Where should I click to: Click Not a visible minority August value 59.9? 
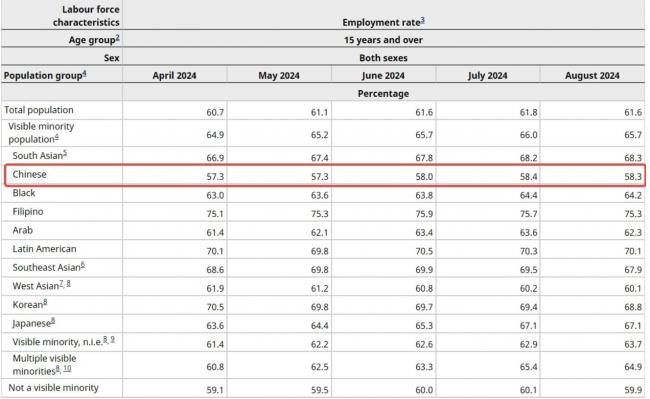pyautogui.click(x=633, y=390)
